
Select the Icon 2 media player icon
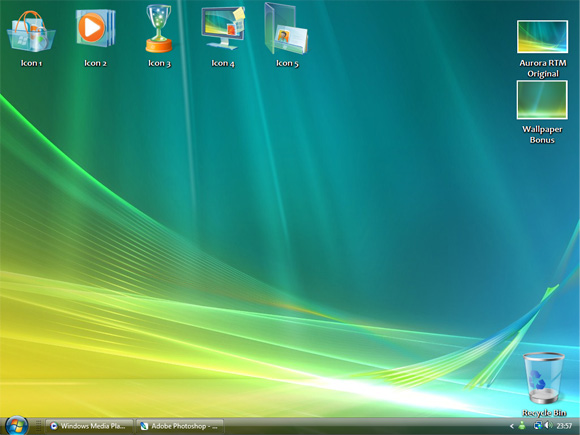pos(95,28)
